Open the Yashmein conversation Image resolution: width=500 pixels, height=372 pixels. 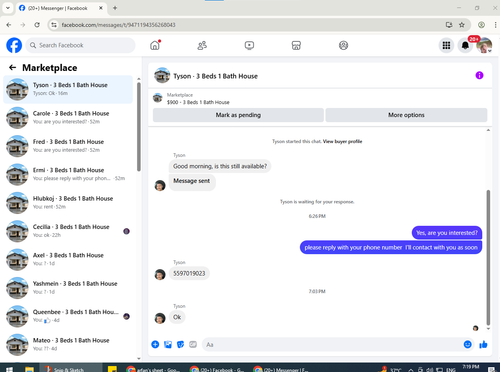tap(68, 287)
